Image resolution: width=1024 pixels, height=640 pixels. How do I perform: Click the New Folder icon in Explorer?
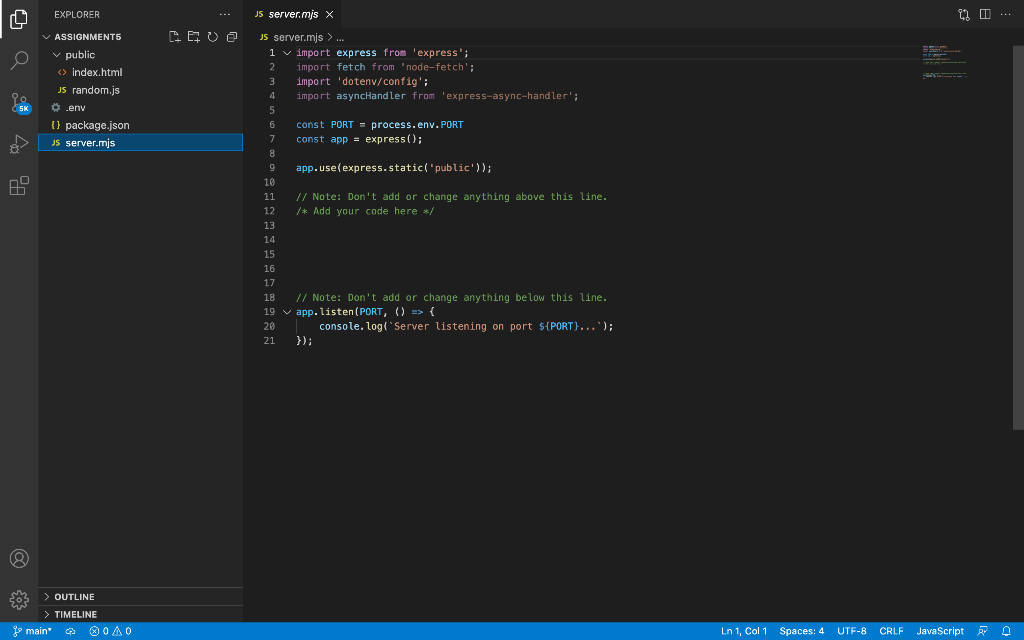click(193, 36)
